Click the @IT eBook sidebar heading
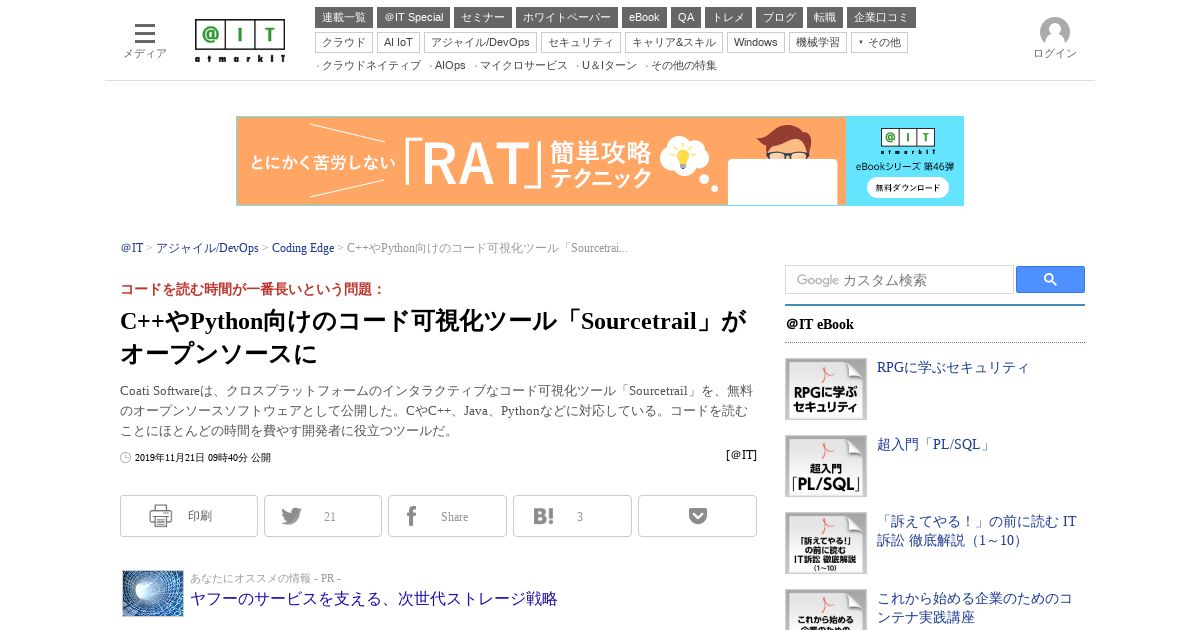The width and height of the screenshot is (1200, 630). tap(819, 324)
